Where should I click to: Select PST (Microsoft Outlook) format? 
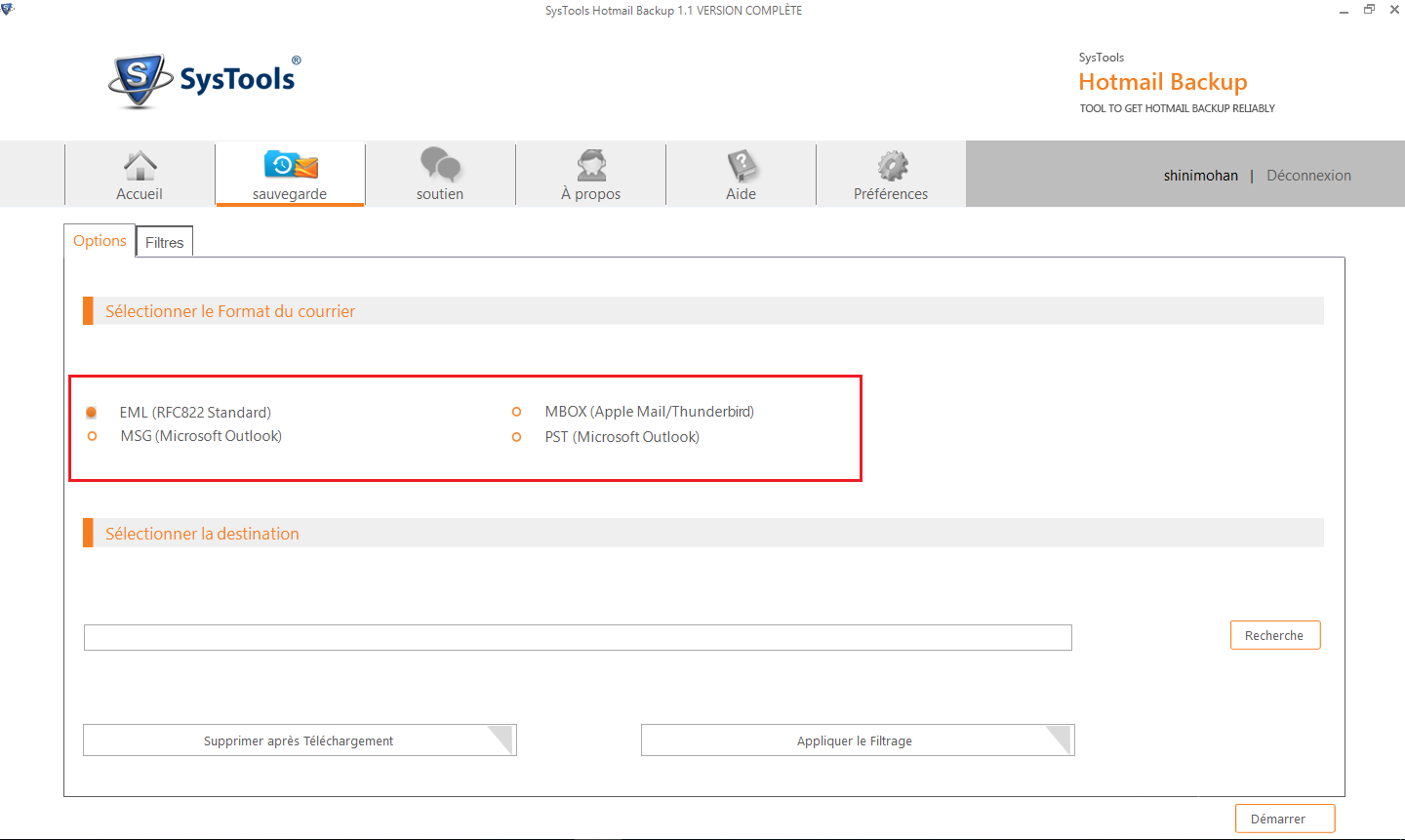(516, 437)
